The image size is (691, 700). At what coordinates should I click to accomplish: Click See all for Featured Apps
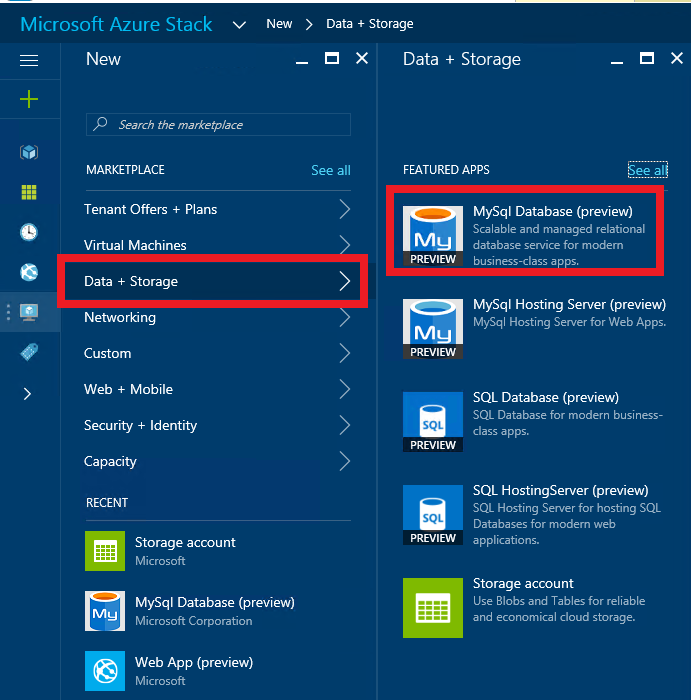(x=647, y=170)
